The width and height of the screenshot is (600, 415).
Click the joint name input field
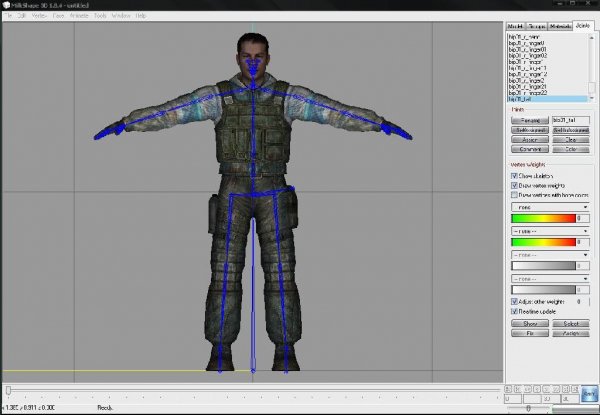[x=571, y=120]
